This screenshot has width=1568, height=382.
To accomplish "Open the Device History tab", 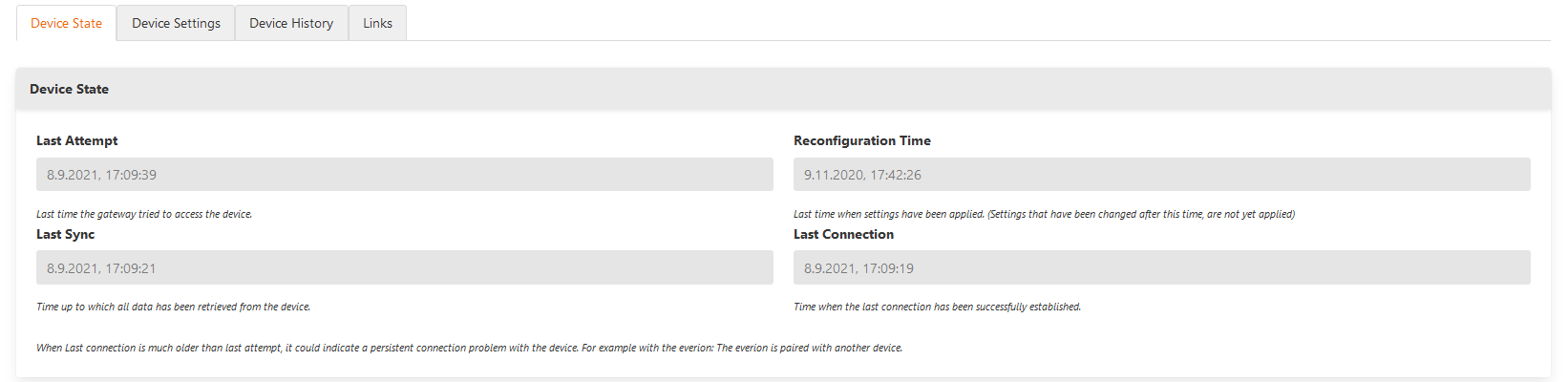I will pos(291,23).
